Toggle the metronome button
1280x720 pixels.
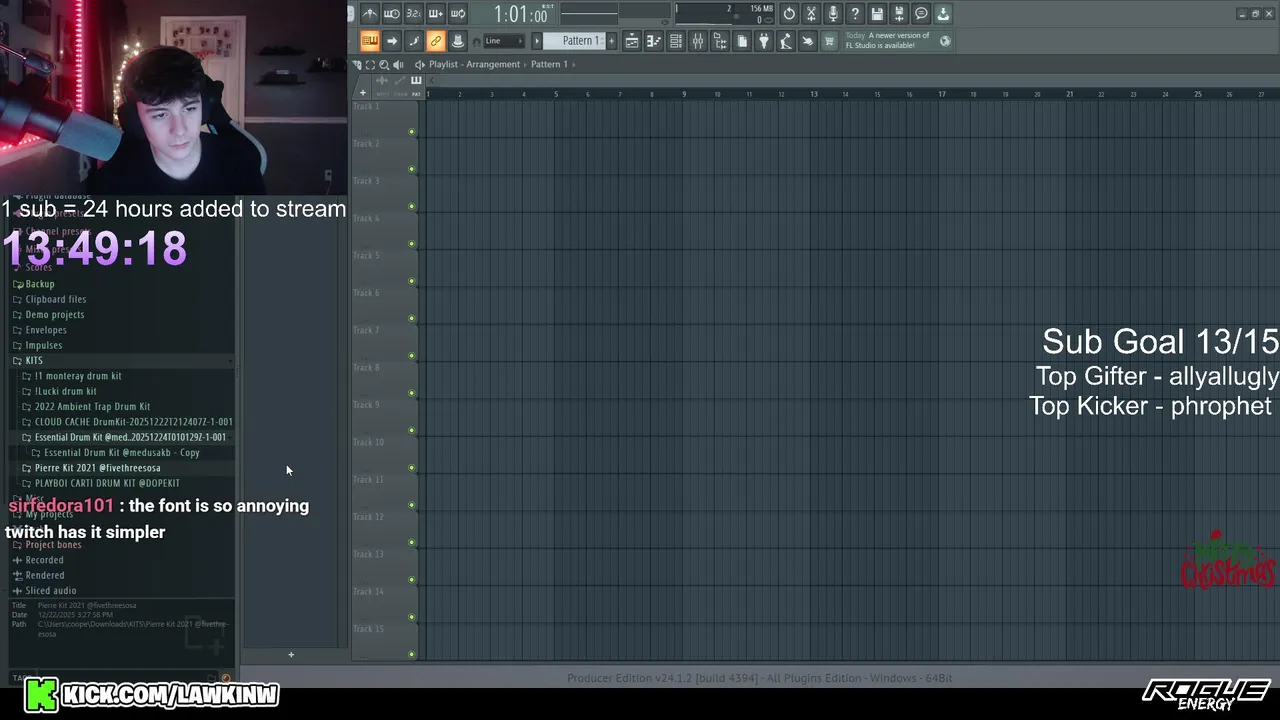click(370, 14)
